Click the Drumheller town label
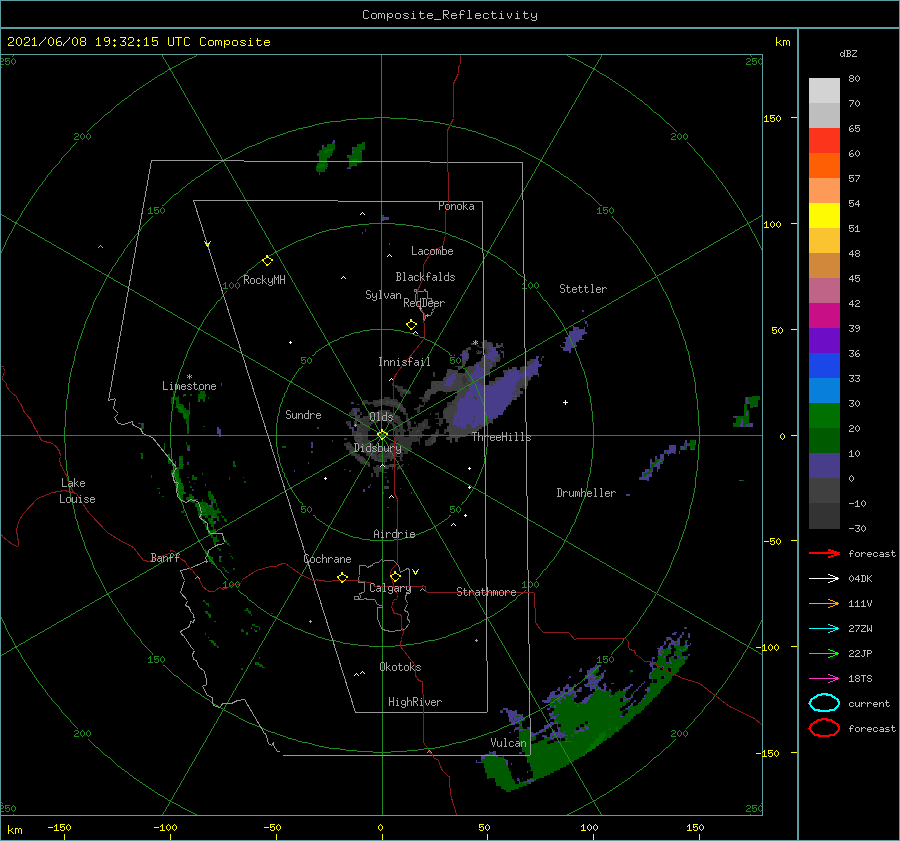This screenshot has height=841, width=900. coord(586,493)
